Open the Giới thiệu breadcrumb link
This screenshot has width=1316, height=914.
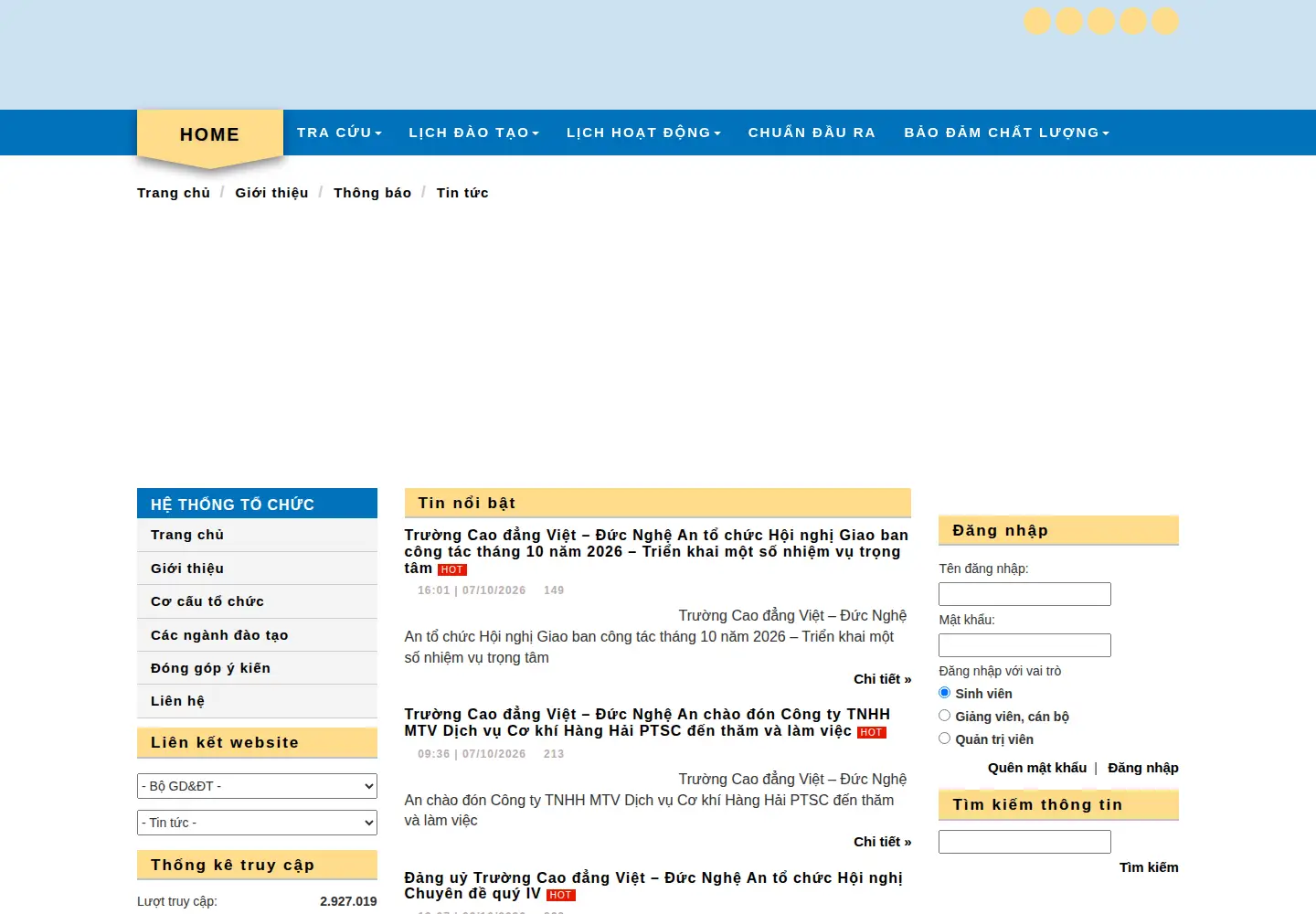[271, 193]
